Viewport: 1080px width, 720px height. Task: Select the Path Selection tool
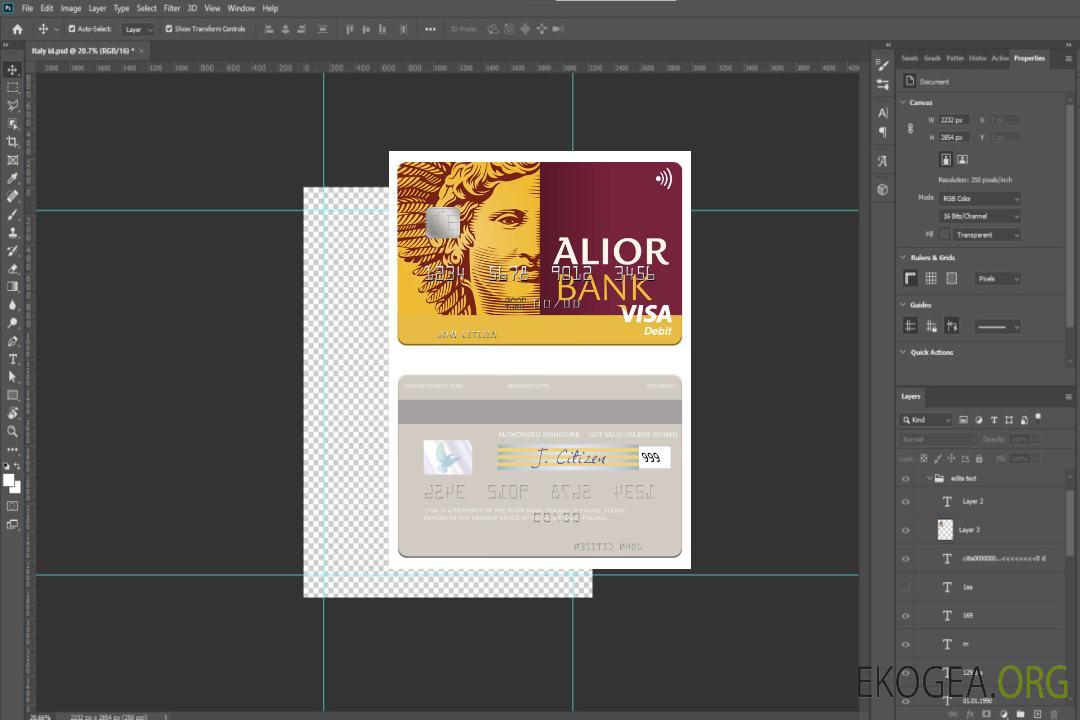coord(12,377)
